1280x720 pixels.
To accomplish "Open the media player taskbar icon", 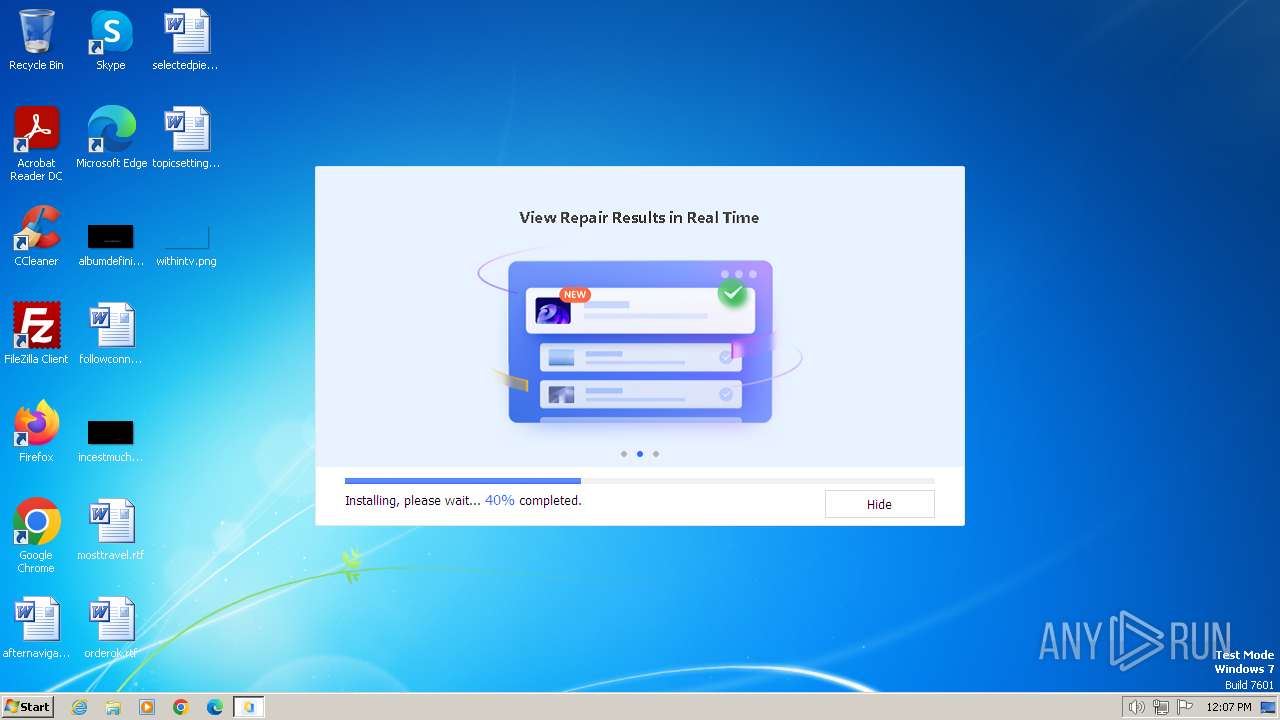I will [x=147, y=707].
